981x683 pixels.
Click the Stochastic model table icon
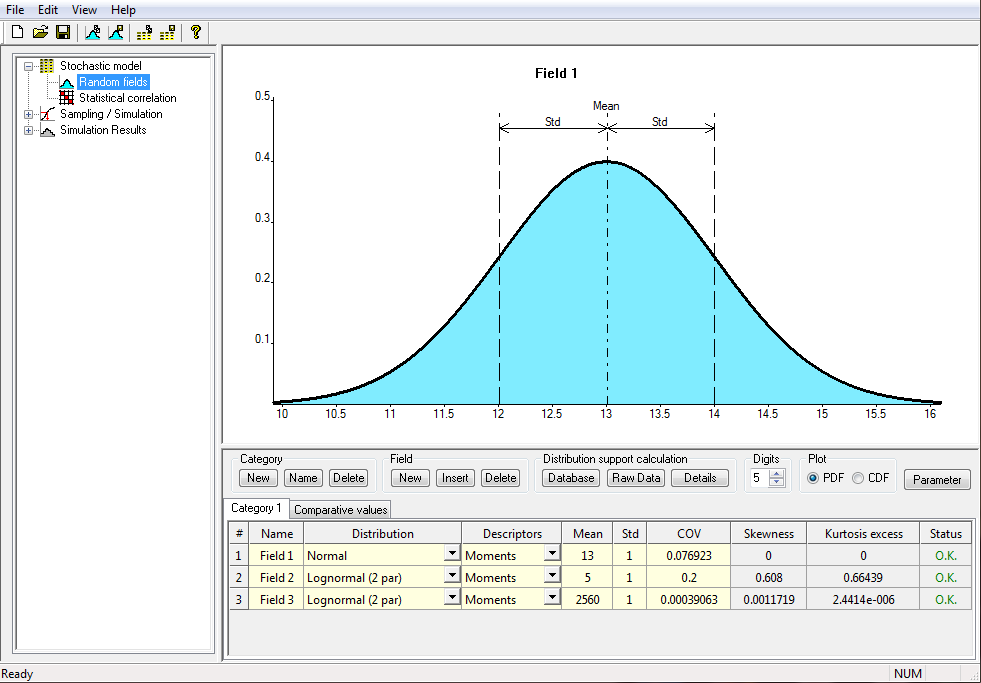pos(47,66)
